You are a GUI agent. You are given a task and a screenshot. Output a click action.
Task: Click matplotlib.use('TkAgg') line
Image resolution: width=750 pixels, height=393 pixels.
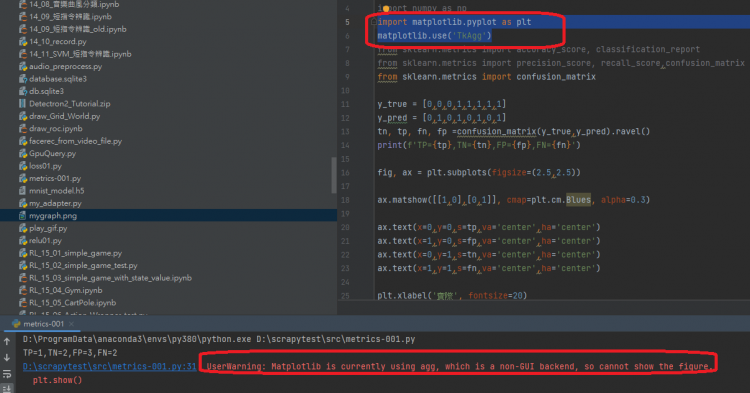point(434,36)
